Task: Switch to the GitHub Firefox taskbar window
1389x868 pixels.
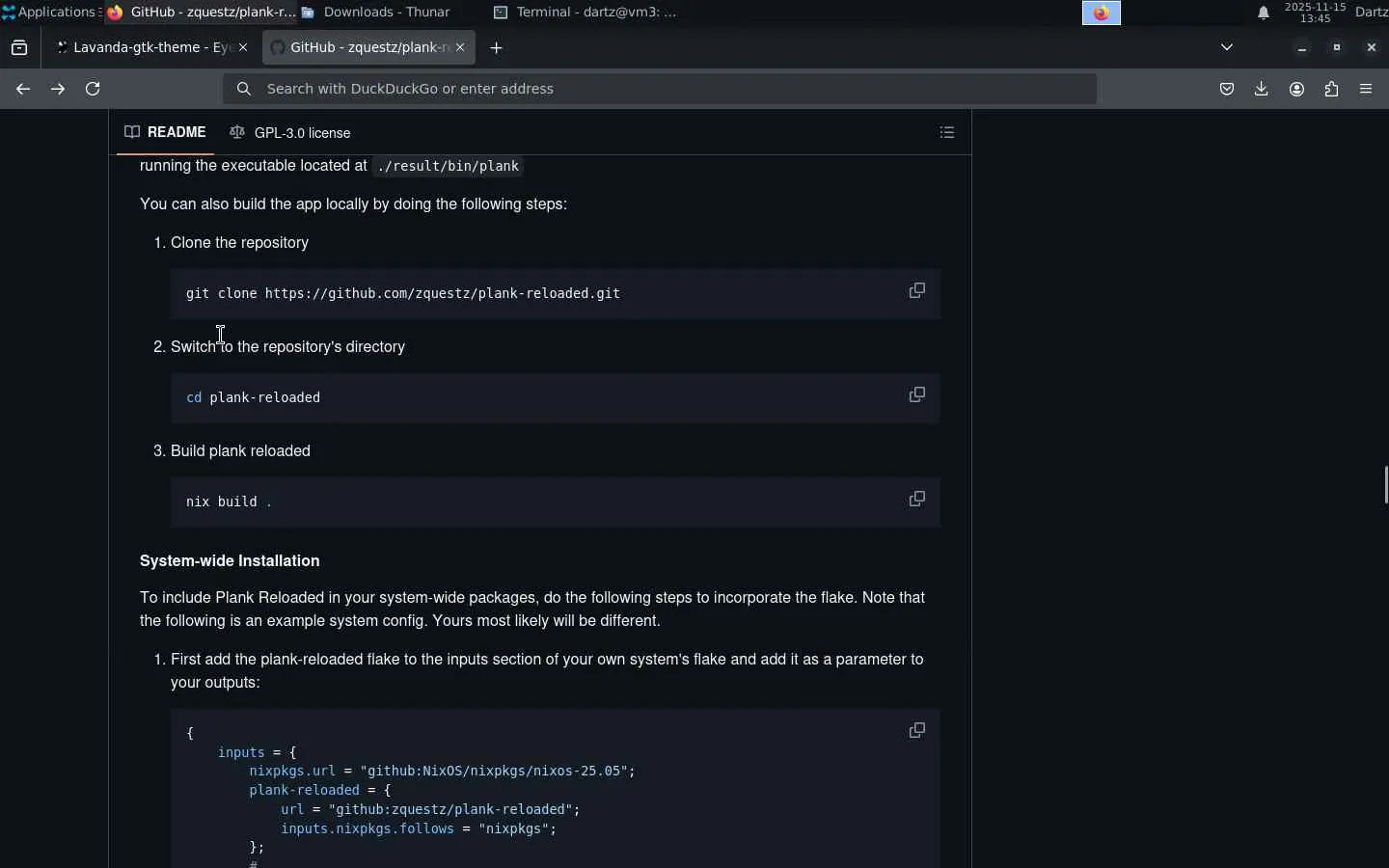Action: click(x=201, y=13)
